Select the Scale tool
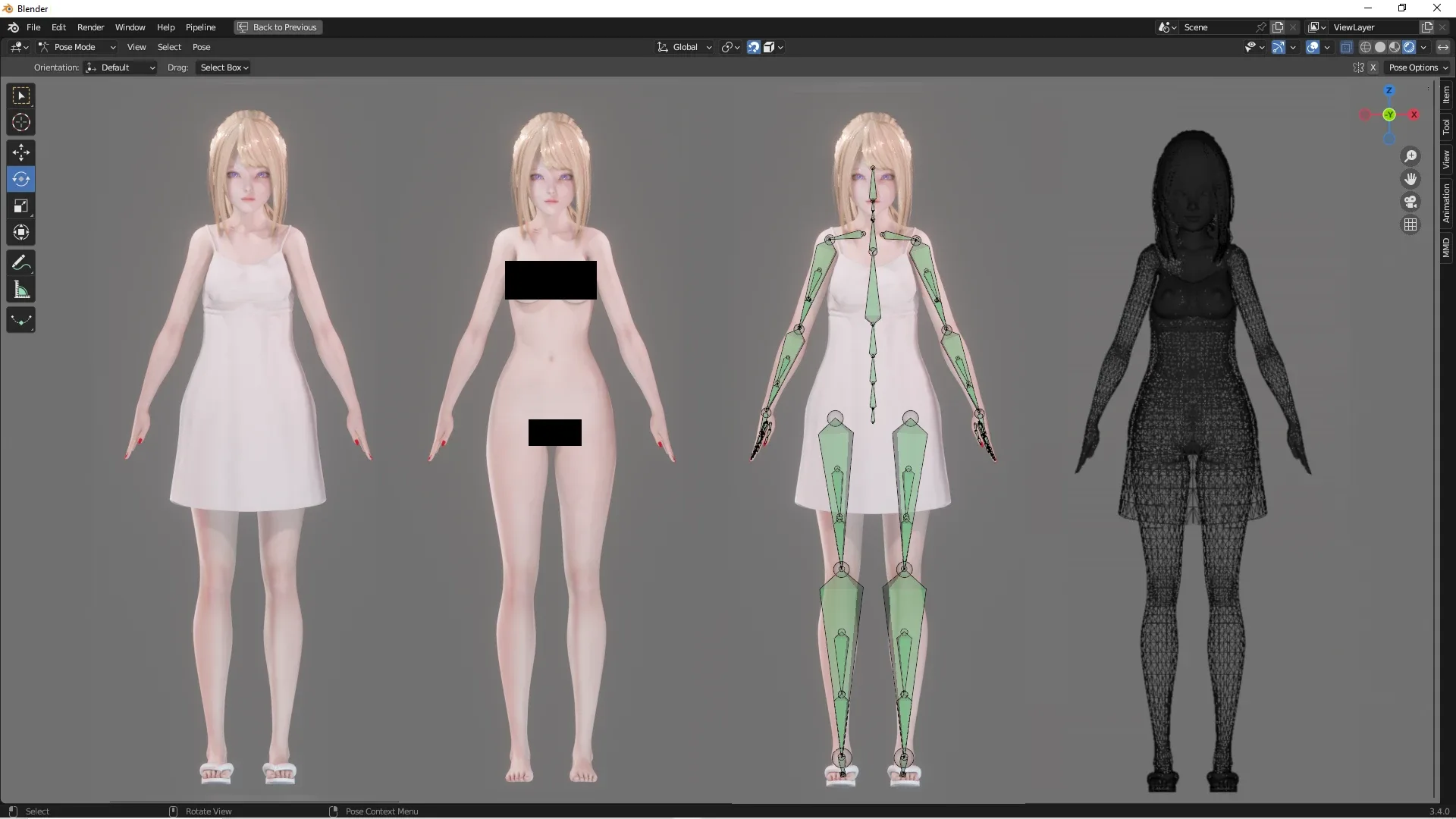 (20, 206)
